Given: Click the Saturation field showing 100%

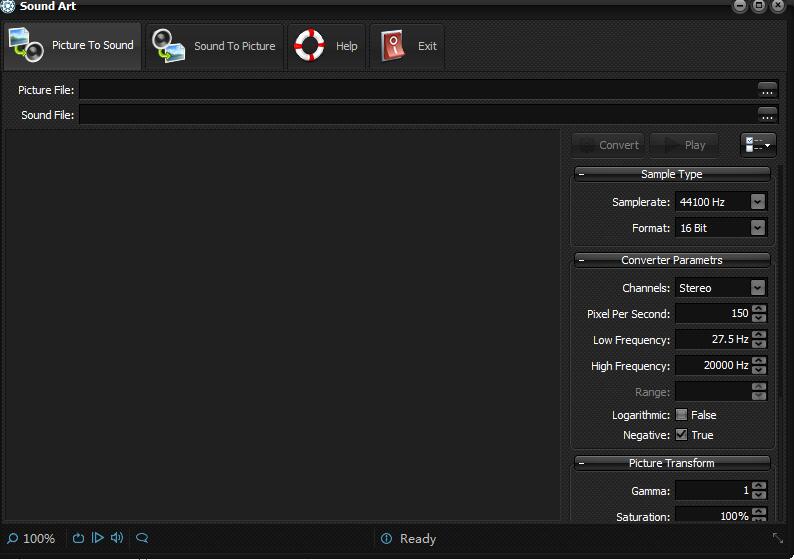Looking at the screenshot, I should click(x=713, y=514).
